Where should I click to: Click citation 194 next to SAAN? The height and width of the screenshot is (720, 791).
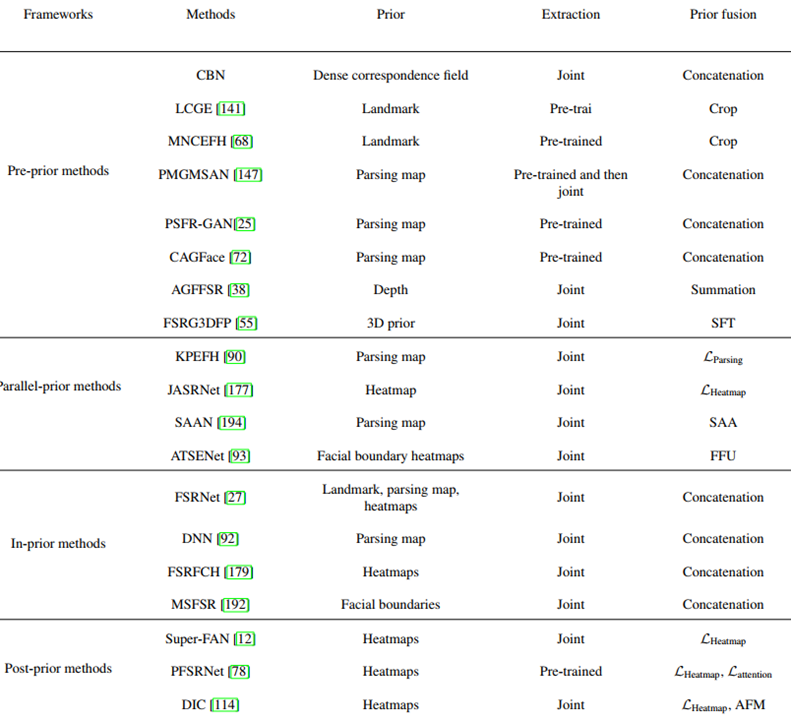pos(231,423)
